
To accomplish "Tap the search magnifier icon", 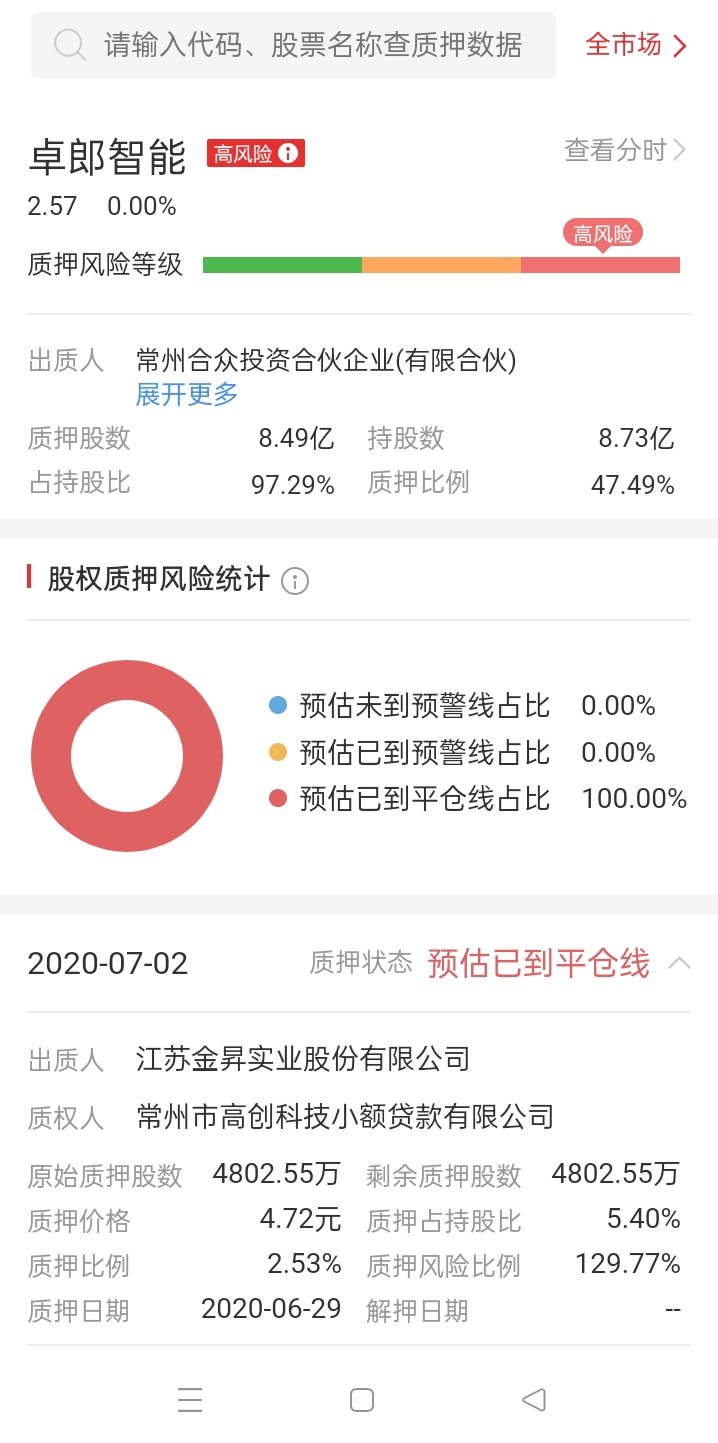I will (70, 45).
